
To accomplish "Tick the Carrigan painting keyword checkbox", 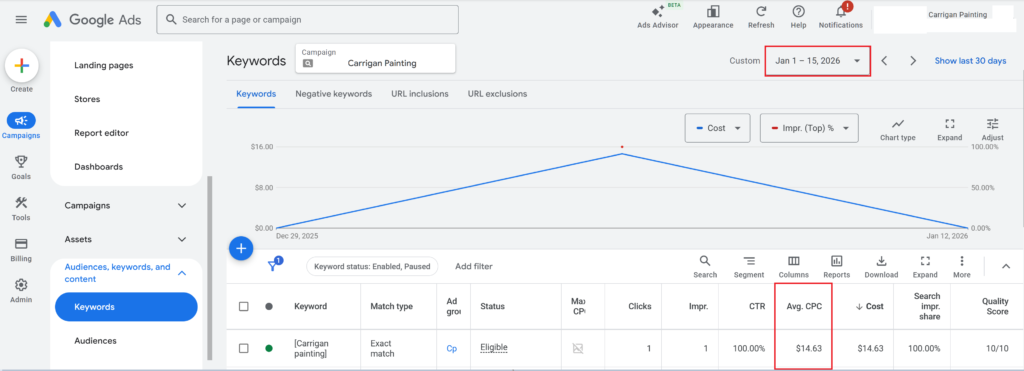I will tap(244, 348).
